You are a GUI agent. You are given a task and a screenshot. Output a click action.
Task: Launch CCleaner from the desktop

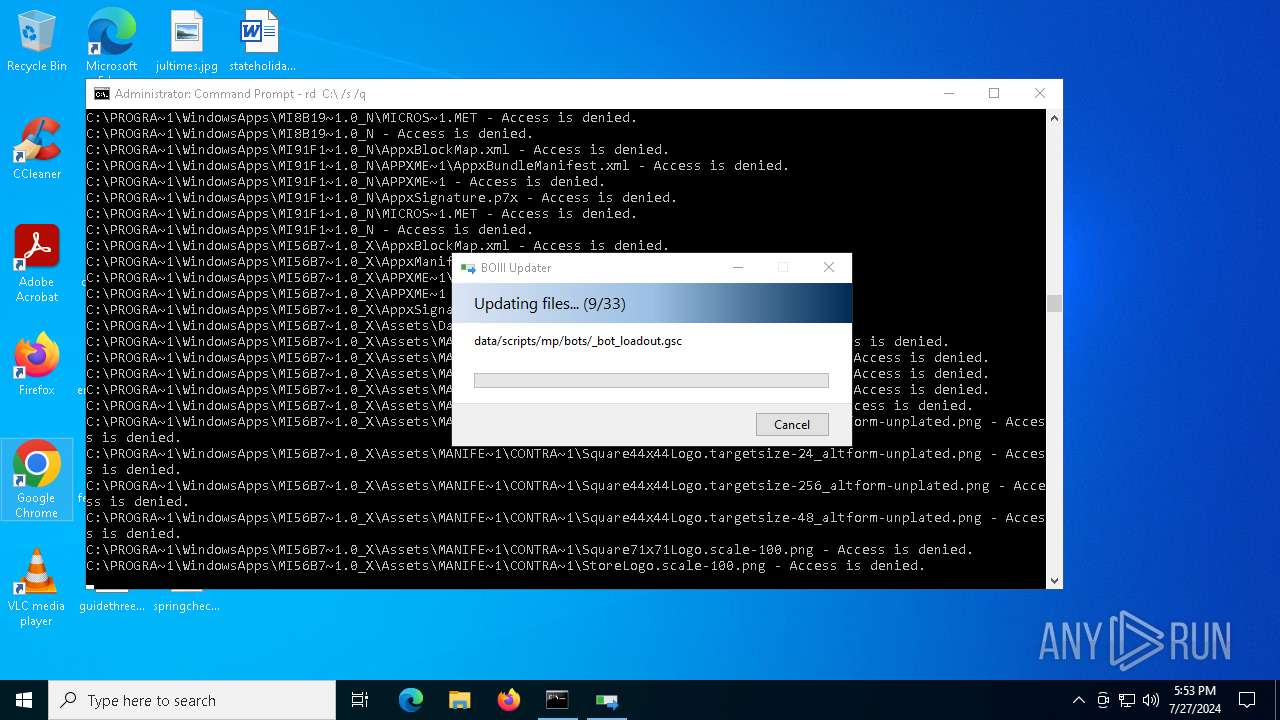(37, 150)
